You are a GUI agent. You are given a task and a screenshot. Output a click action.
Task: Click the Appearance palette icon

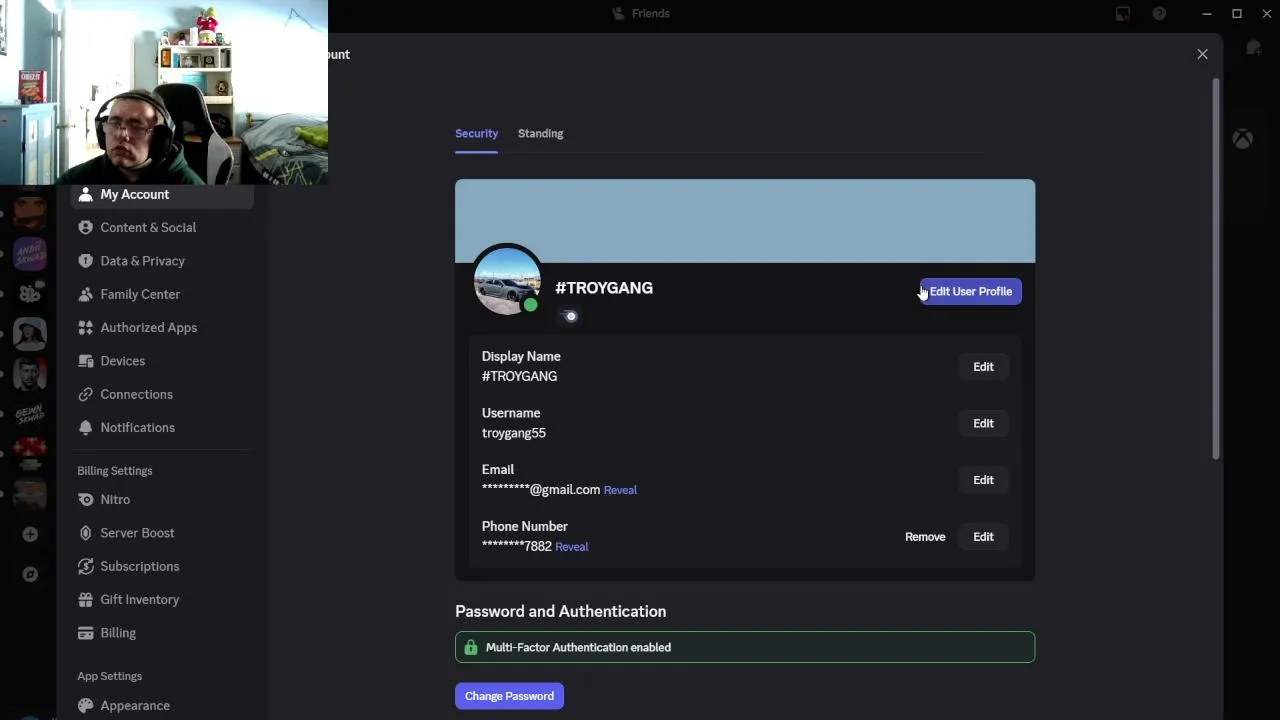[85, 705]
